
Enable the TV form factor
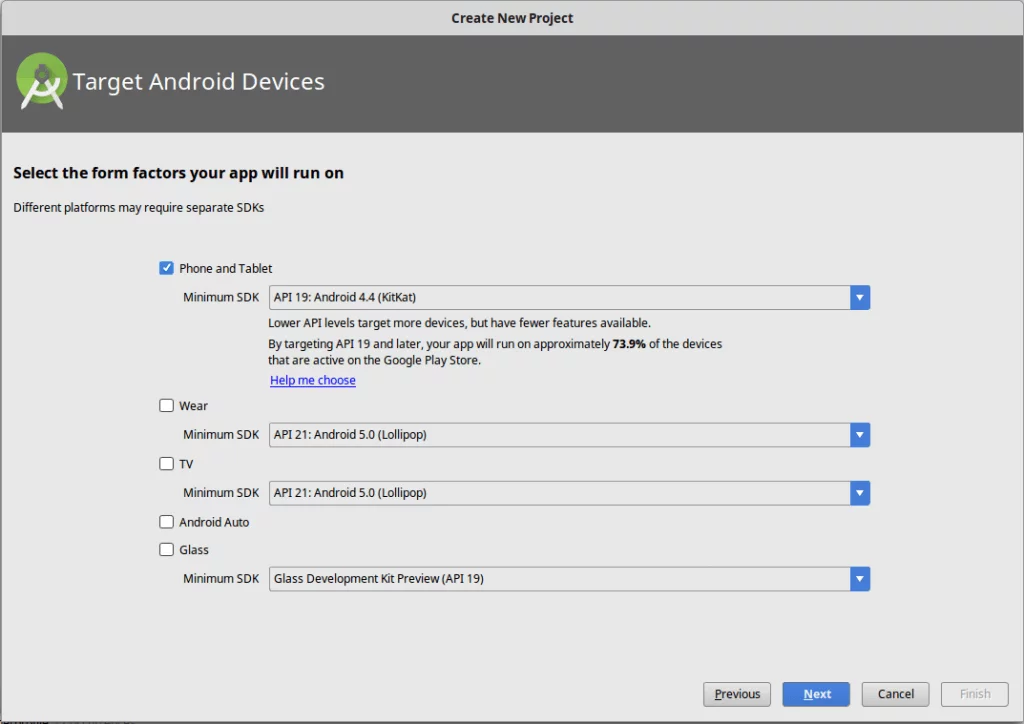[x=166, y=463]
